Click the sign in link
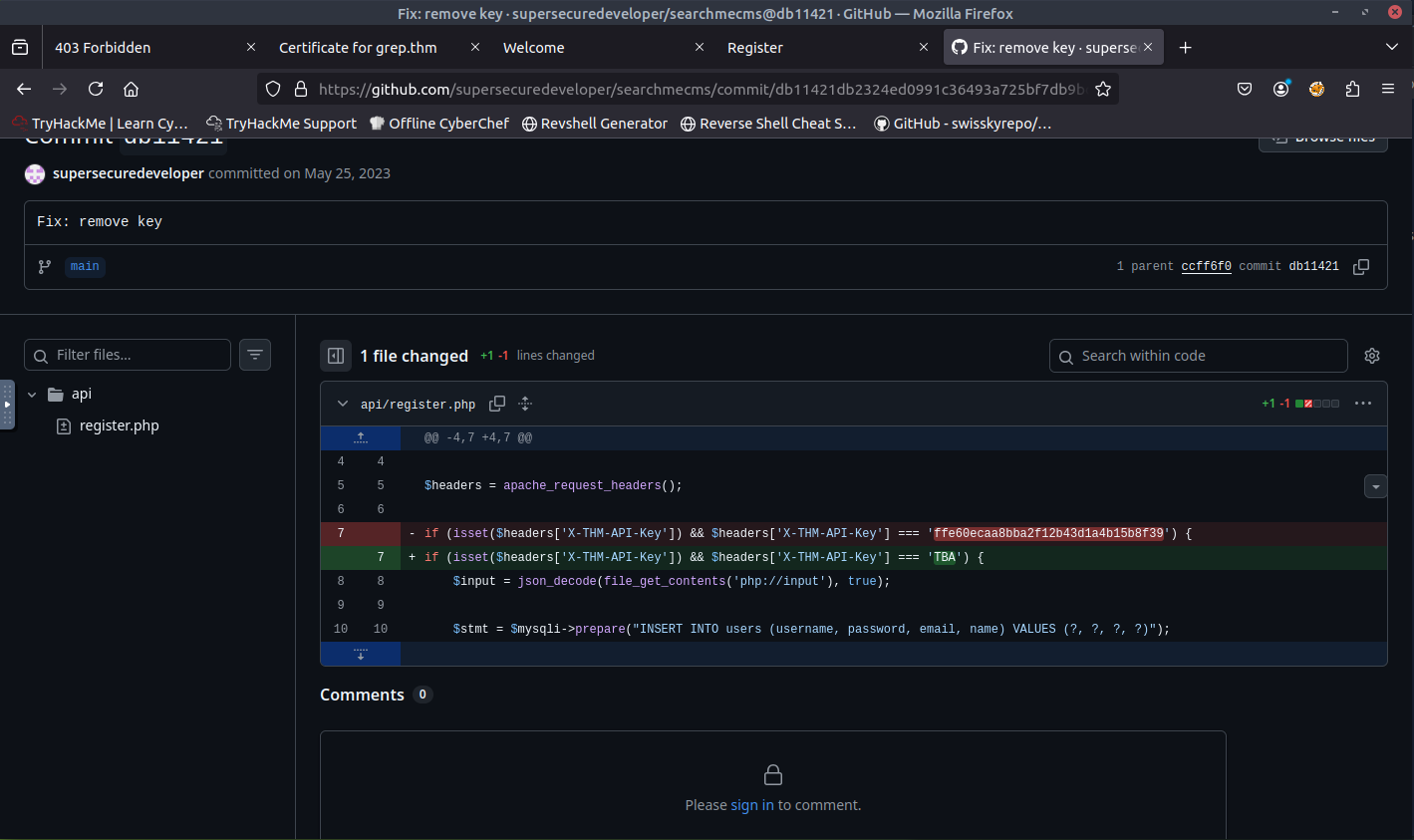1414x840 pixels. 751,805
